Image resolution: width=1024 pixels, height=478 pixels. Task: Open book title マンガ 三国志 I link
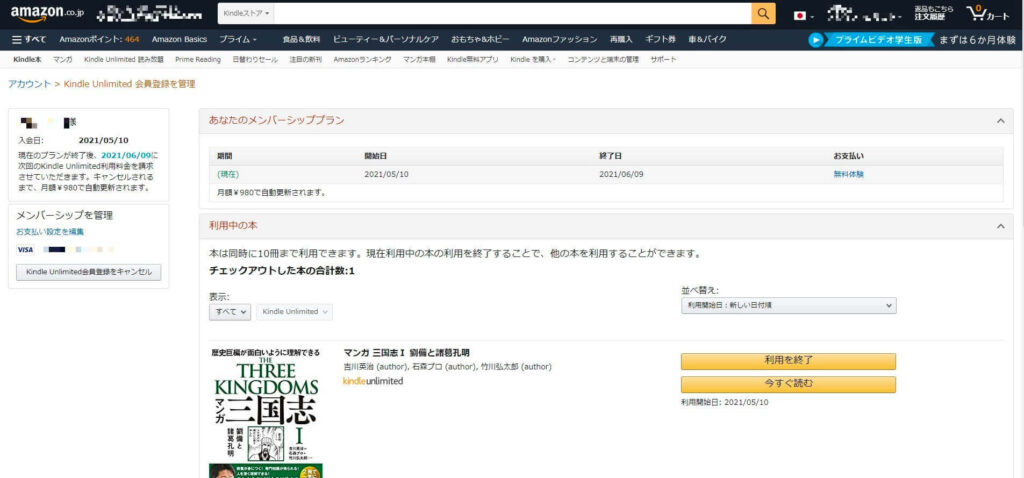[x=406, y=353]
